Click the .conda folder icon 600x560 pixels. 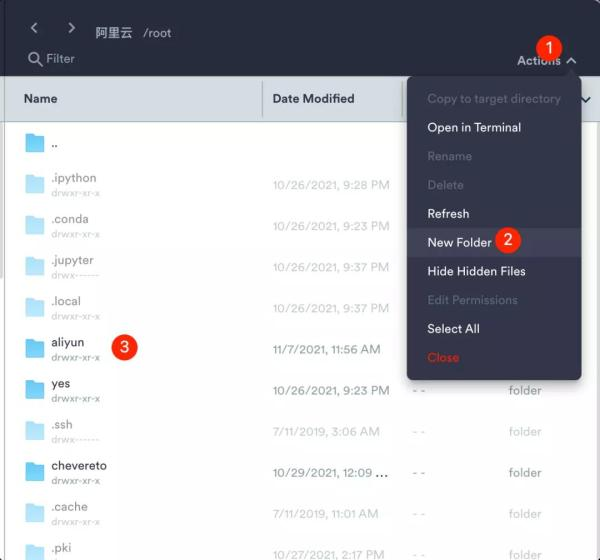click(x=35, y=225)
